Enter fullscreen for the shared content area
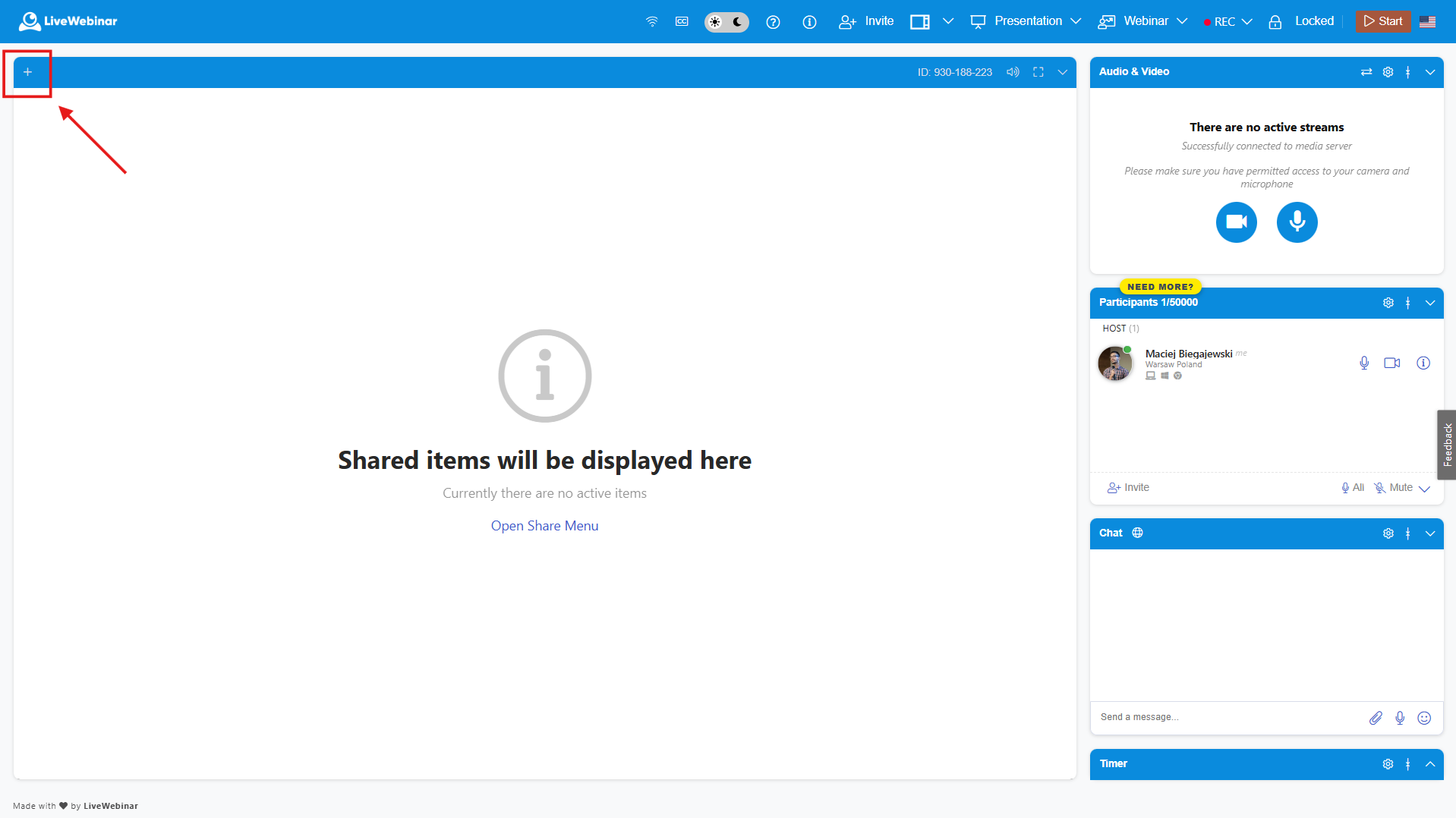This screenshot has height=818, width=1456. pos(1038,71)
